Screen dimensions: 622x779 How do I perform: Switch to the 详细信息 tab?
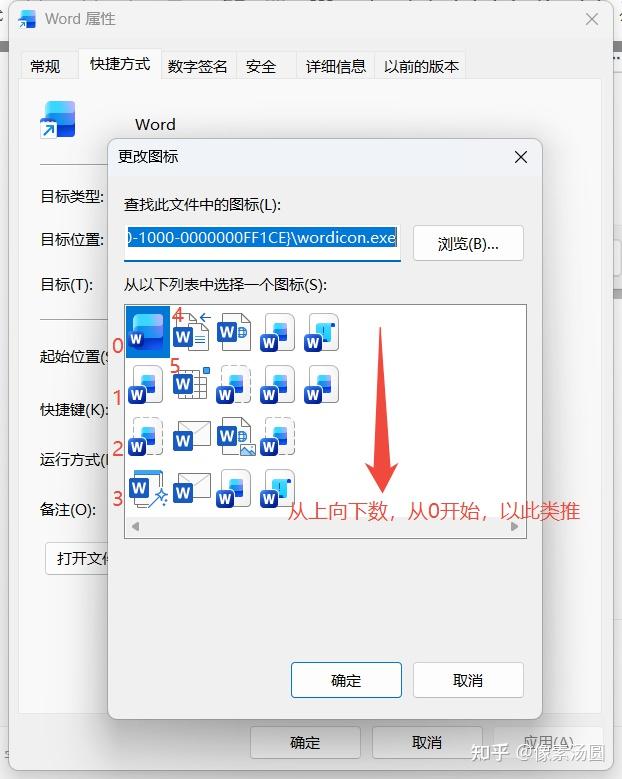(336, 67)
